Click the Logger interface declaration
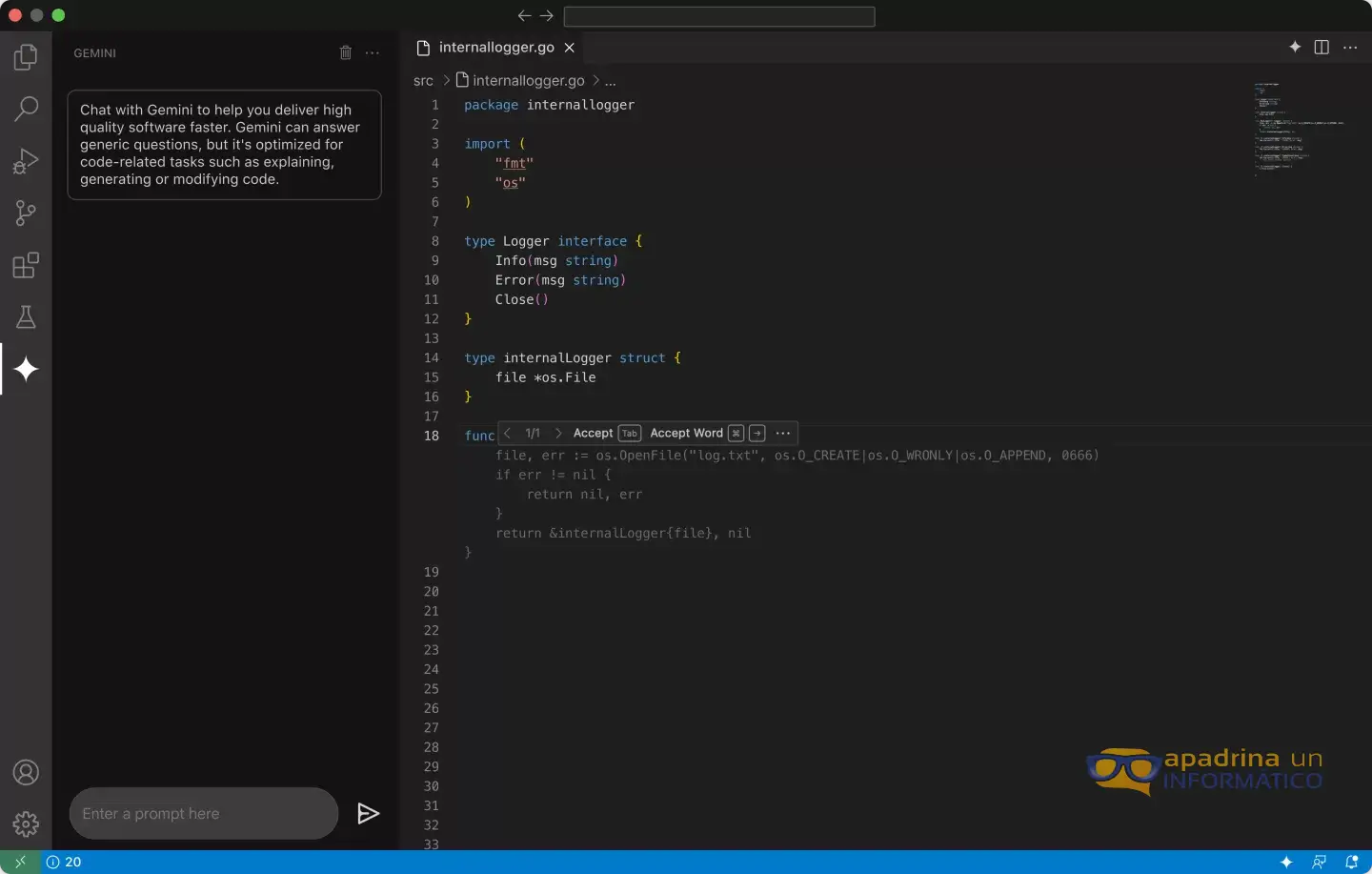1372x874 pixels. pyautogui.click(x=554, y=241)
